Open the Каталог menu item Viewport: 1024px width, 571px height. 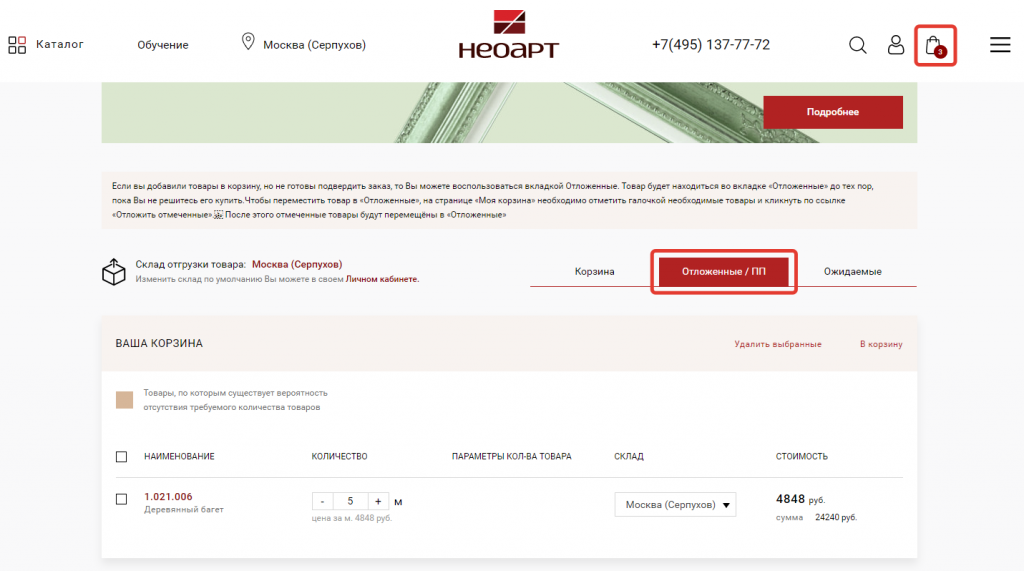59,44
